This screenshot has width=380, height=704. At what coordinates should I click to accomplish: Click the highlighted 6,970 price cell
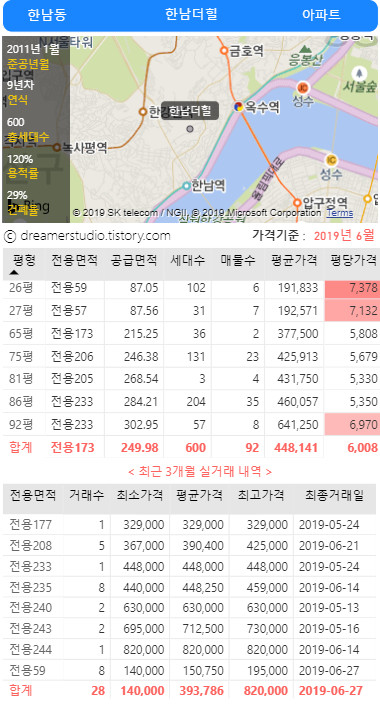click(352, 424)
